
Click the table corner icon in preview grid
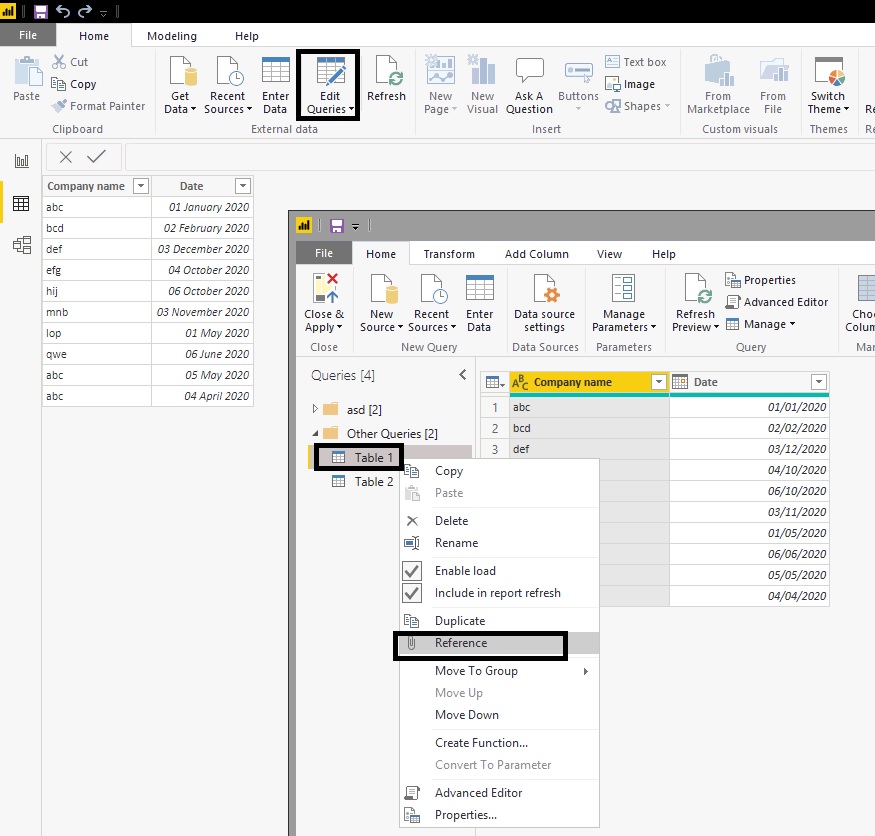[x=494, y=382]
